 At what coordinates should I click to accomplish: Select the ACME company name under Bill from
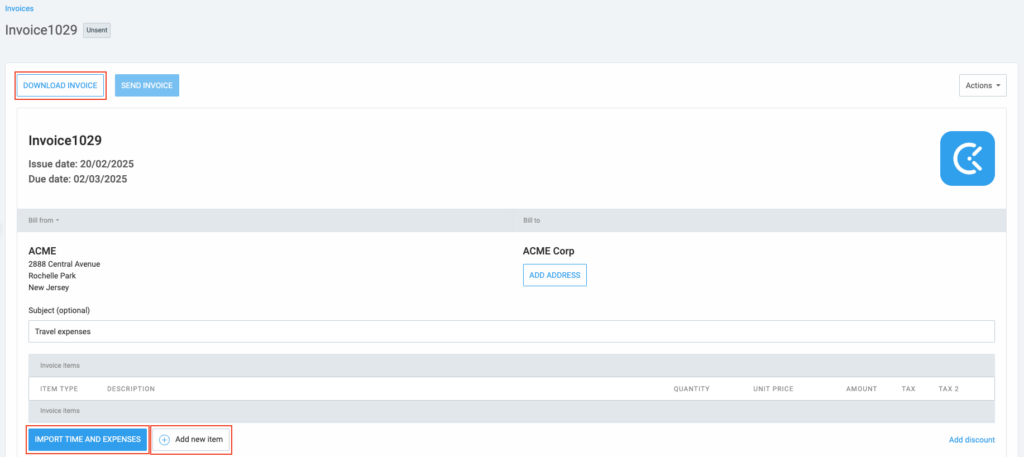42,251
